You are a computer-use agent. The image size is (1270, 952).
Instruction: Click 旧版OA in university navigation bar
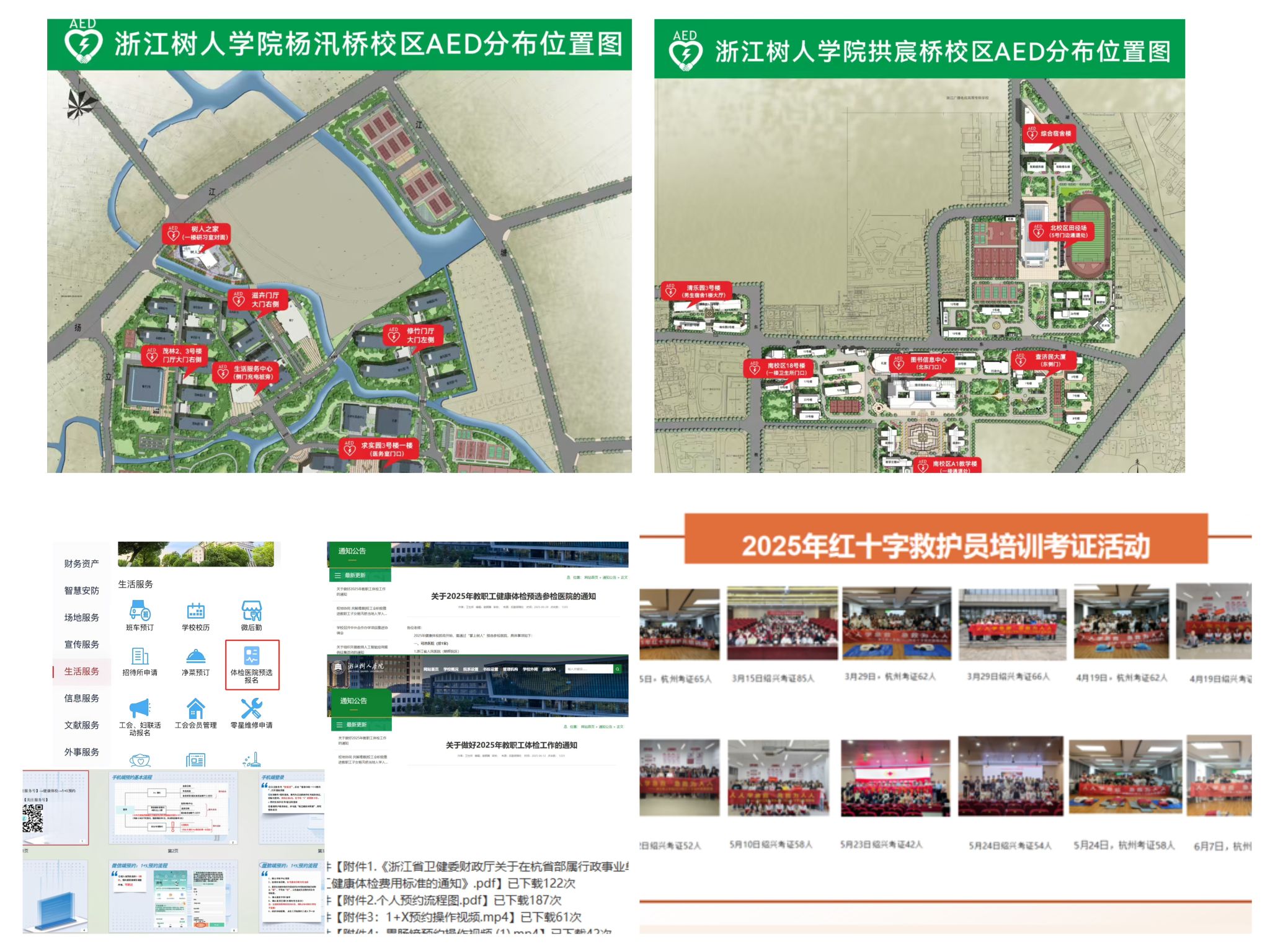pos(549,669)
